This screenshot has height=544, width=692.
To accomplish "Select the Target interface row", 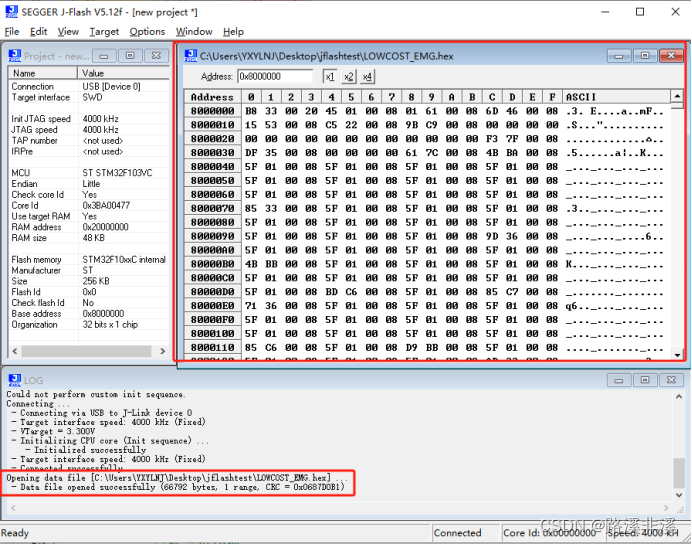I will click(89, 98).
